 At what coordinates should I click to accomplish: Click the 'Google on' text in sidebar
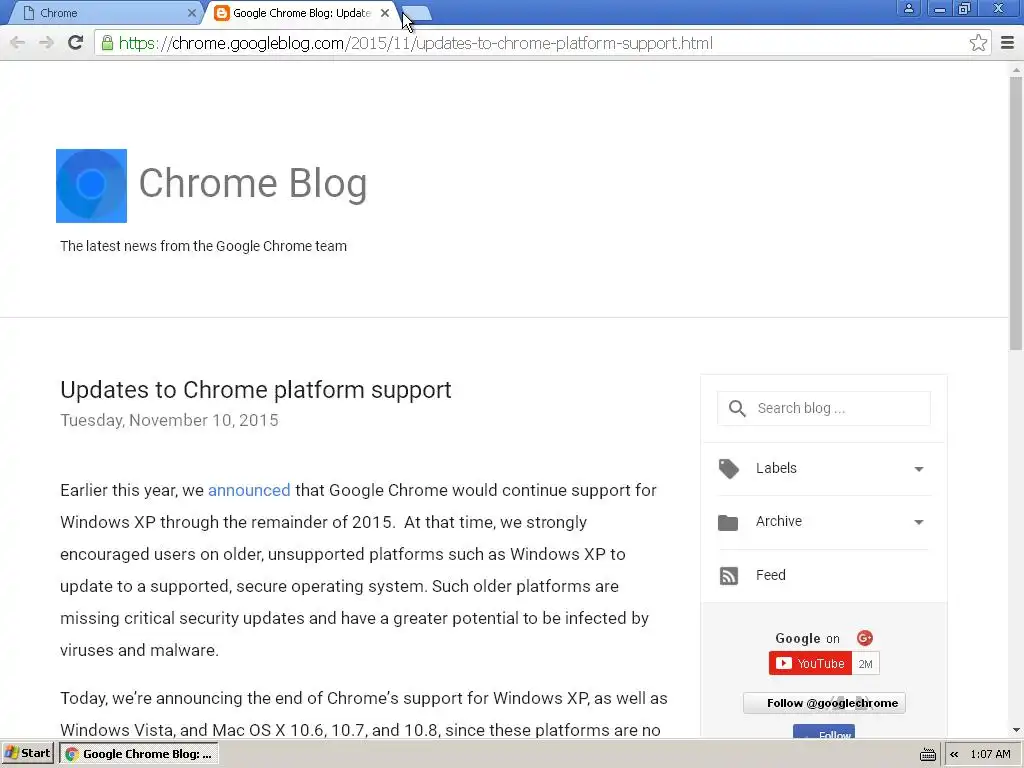tap(807, 639)
